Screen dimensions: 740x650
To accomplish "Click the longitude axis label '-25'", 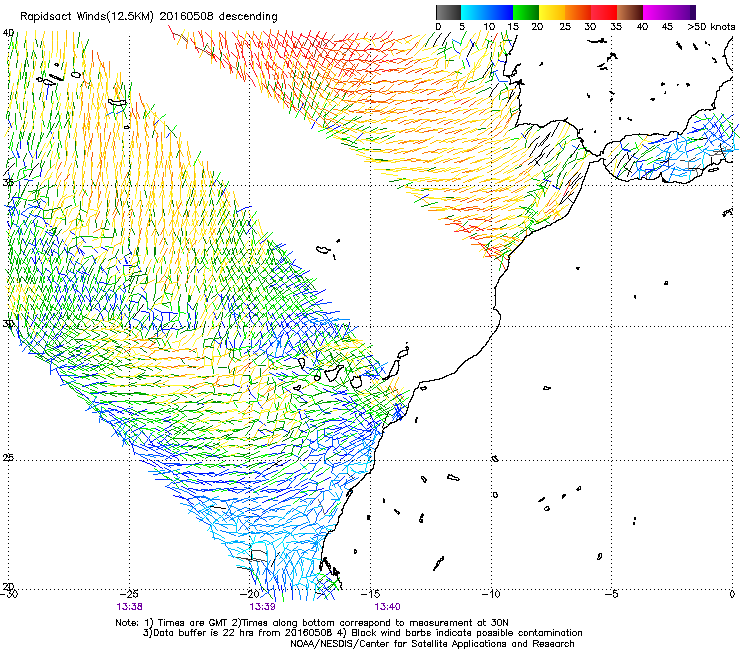I will point(129,594).
